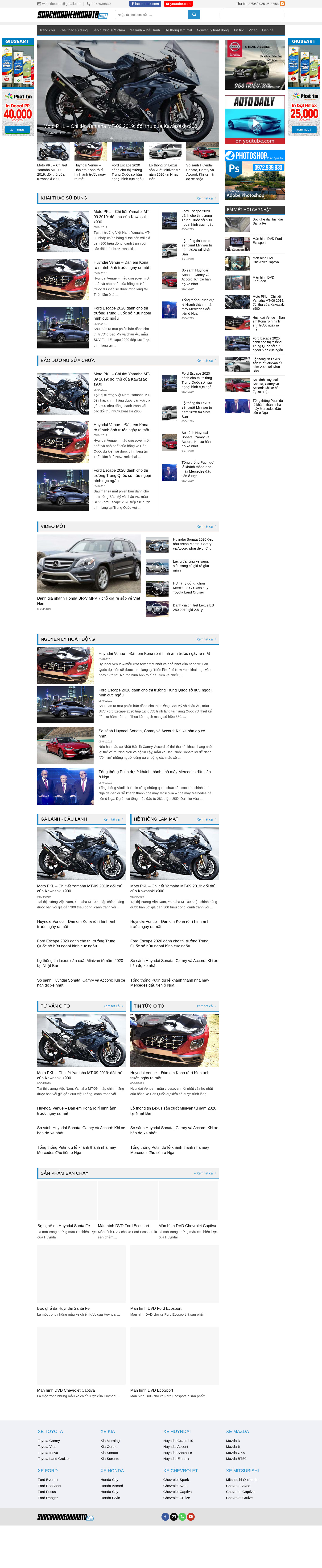Viewport: 322px width, 1568px height.
Task: Open footer link 'Chevrolet Spark'
Action: point(176,1480)
